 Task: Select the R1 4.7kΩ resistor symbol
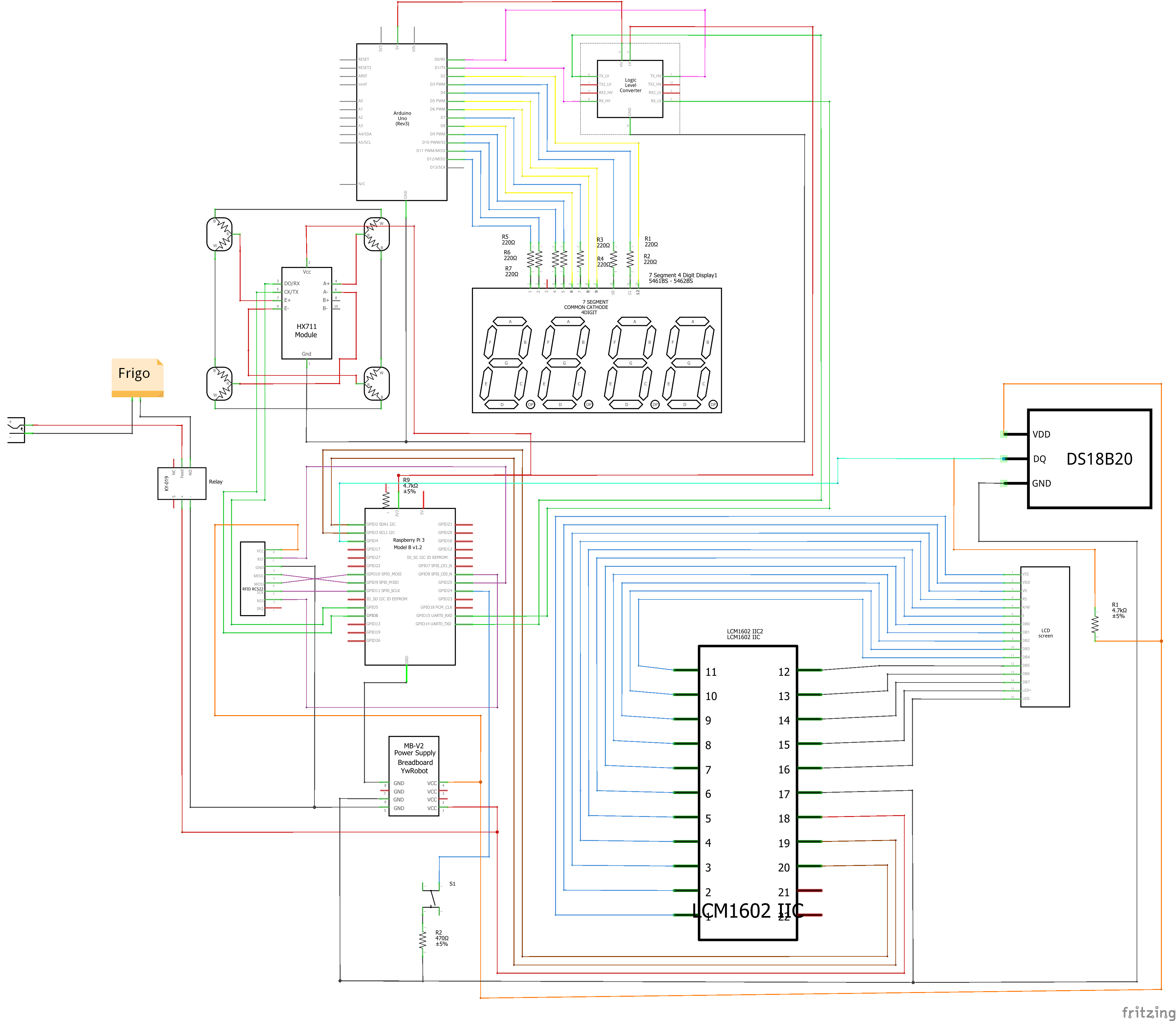pos(1094,624)
